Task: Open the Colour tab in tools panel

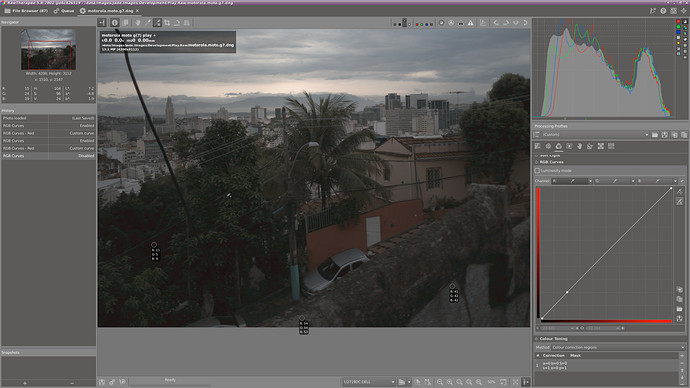Action: (x=558, y=146)
